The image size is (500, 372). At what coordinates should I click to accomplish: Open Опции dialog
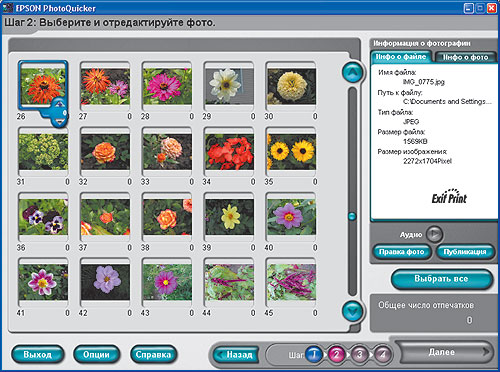click(x=96, y=354)
